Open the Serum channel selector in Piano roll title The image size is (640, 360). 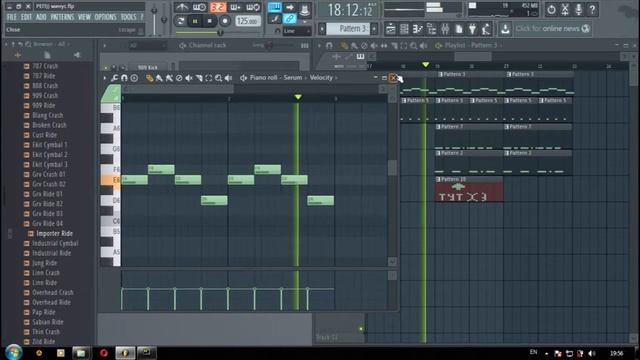(293, 78)
